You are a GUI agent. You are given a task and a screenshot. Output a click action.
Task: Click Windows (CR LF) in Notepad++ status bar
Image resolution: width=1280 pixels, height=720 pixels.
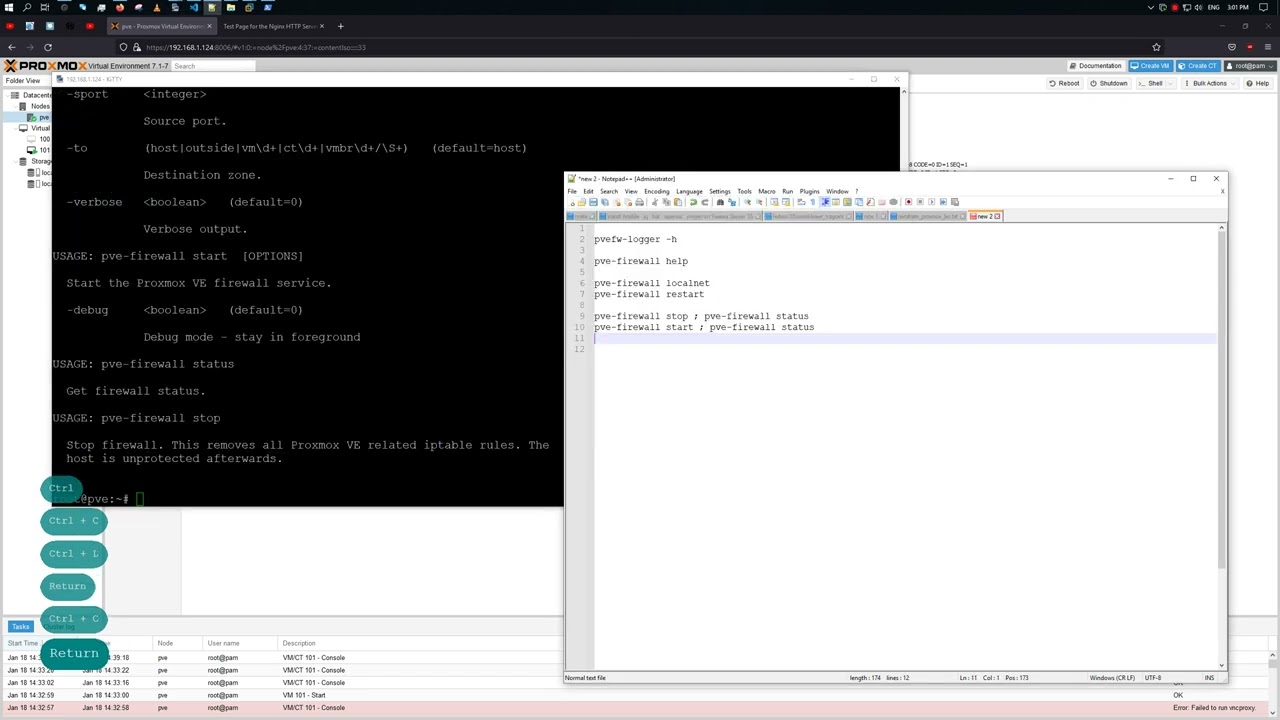tap(1110, 678)
